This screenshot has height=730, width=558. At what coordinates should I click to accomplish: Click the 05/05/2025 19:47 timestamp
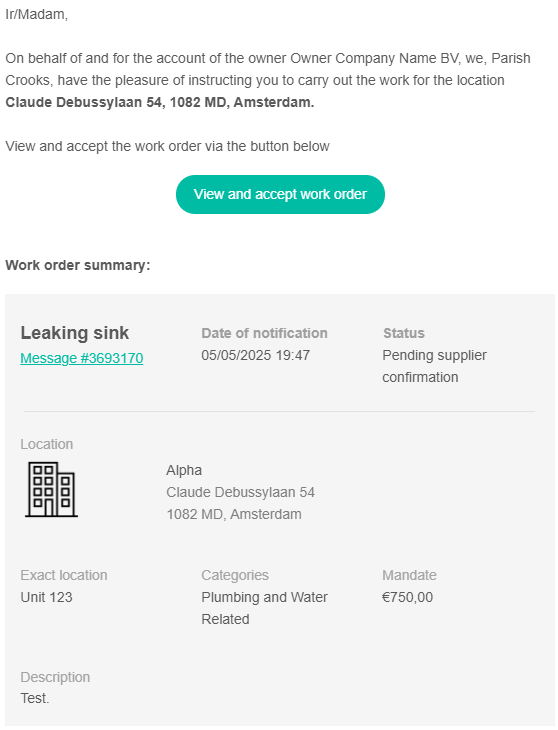(x=255, y=355)
